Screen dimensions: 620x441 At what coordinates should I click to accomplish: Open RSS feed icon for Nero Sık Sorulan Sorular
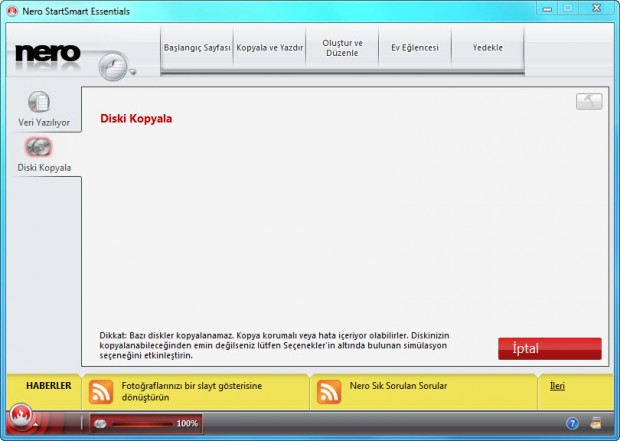(329, 392)
